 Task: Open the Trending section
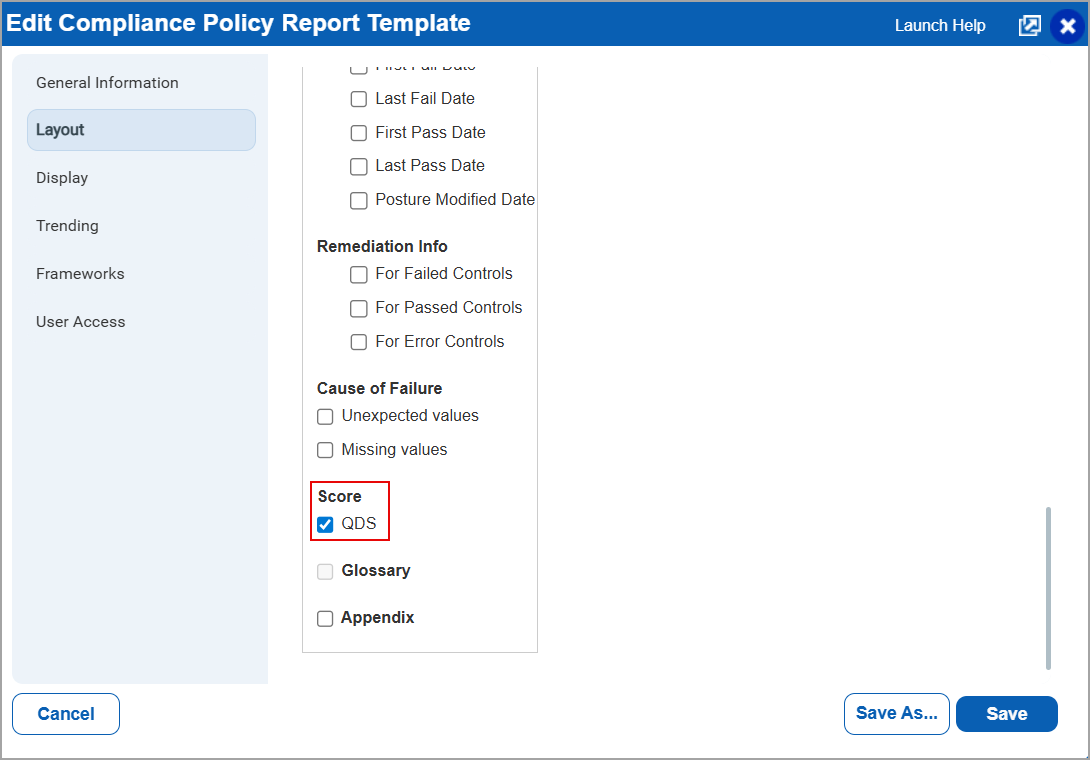(x=67, y=225)
